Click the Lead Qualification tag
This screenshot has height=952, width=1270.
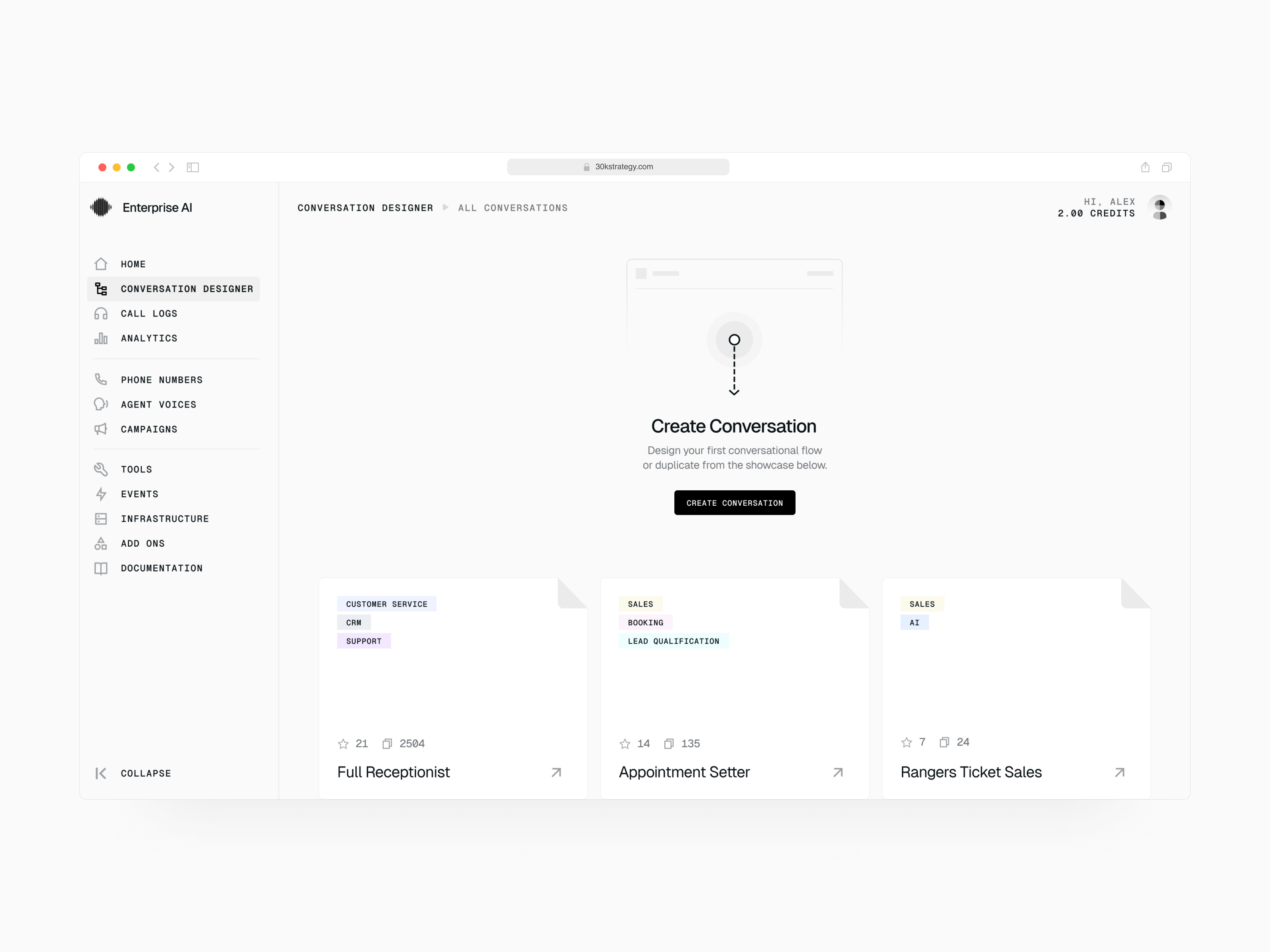(673, 641)
